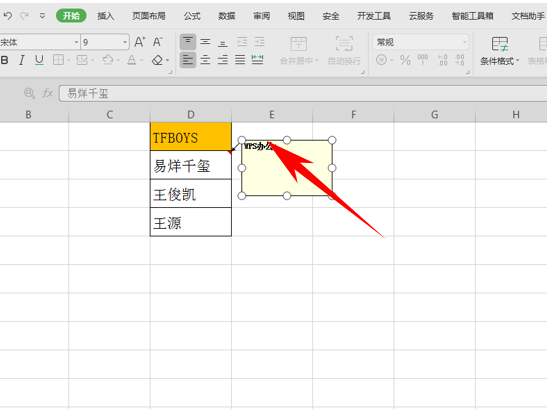Expand the font color dropdown arrow

click(x=142, y=60)
